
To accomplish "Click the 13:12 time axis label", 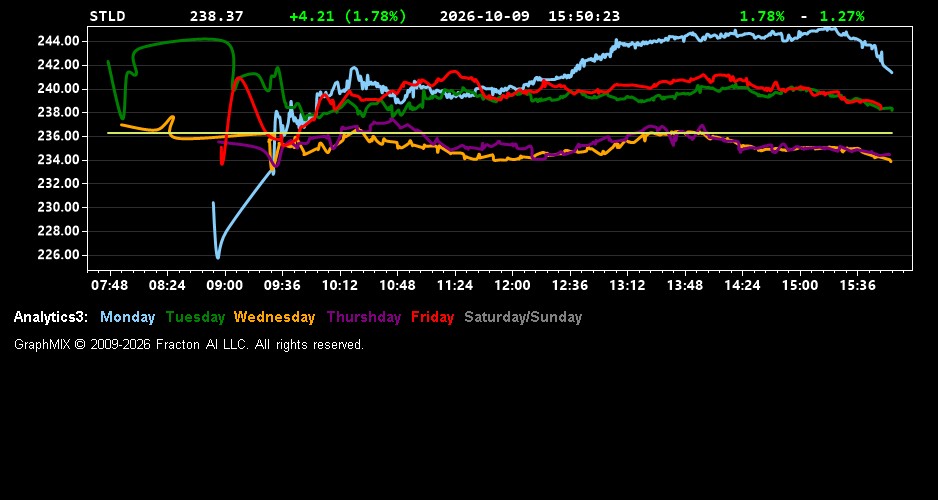I will pos(627,286).
